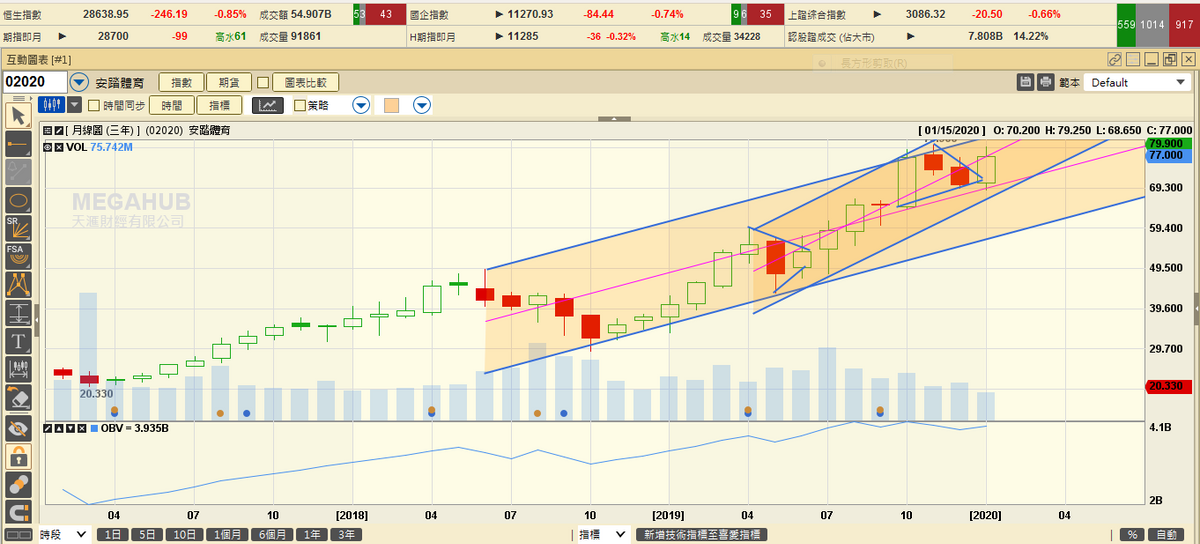Select the arrow pointer tool
This screenshot has width=1200, height=544.
(17, 116)
